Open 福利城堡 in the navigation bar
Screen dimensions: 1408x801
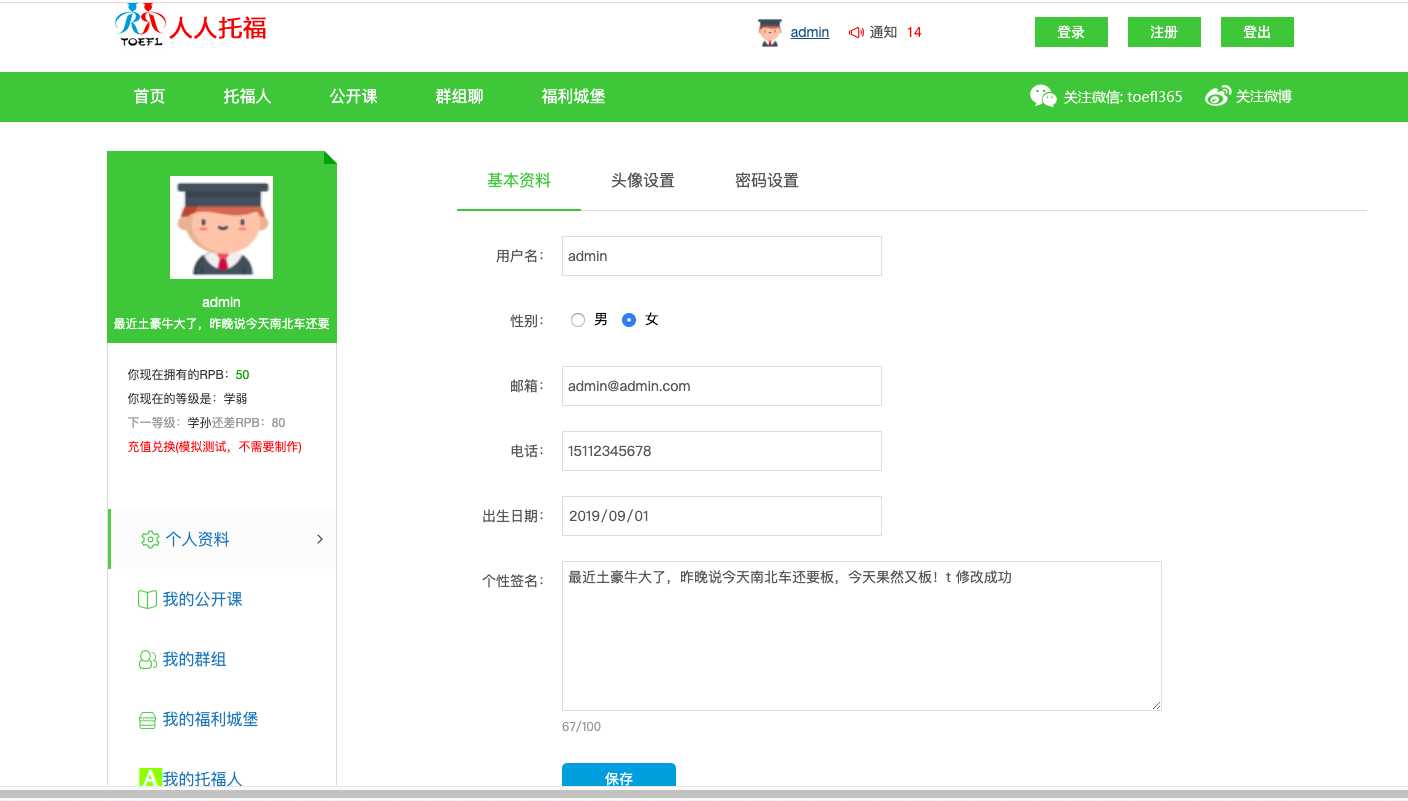573,97
